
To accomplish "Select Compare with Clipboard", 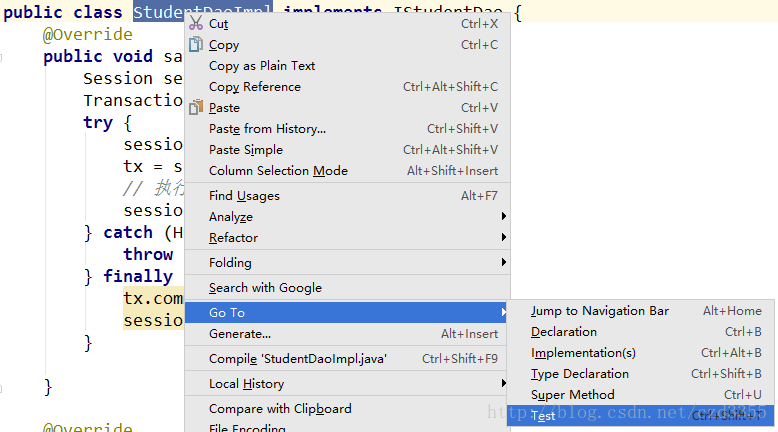I will click(280, 409).
